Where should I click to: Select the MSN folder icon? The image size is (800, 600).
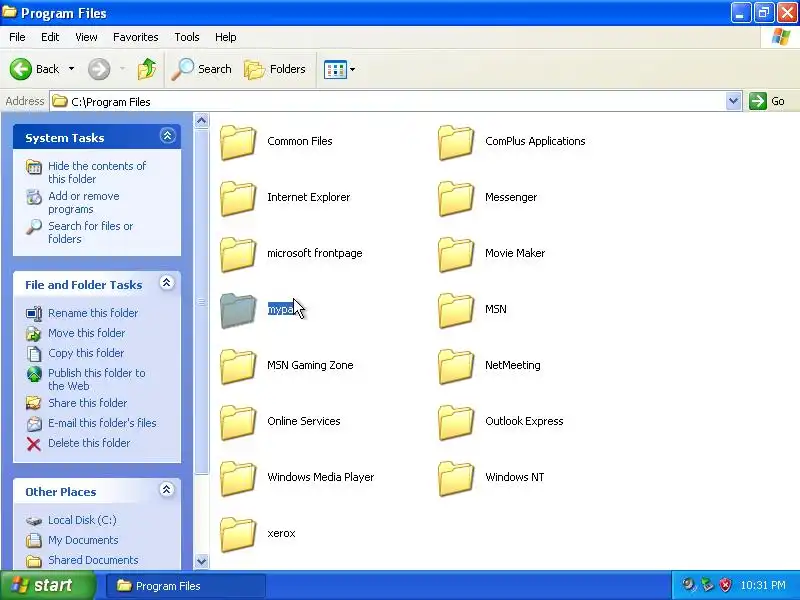[456, 311]
